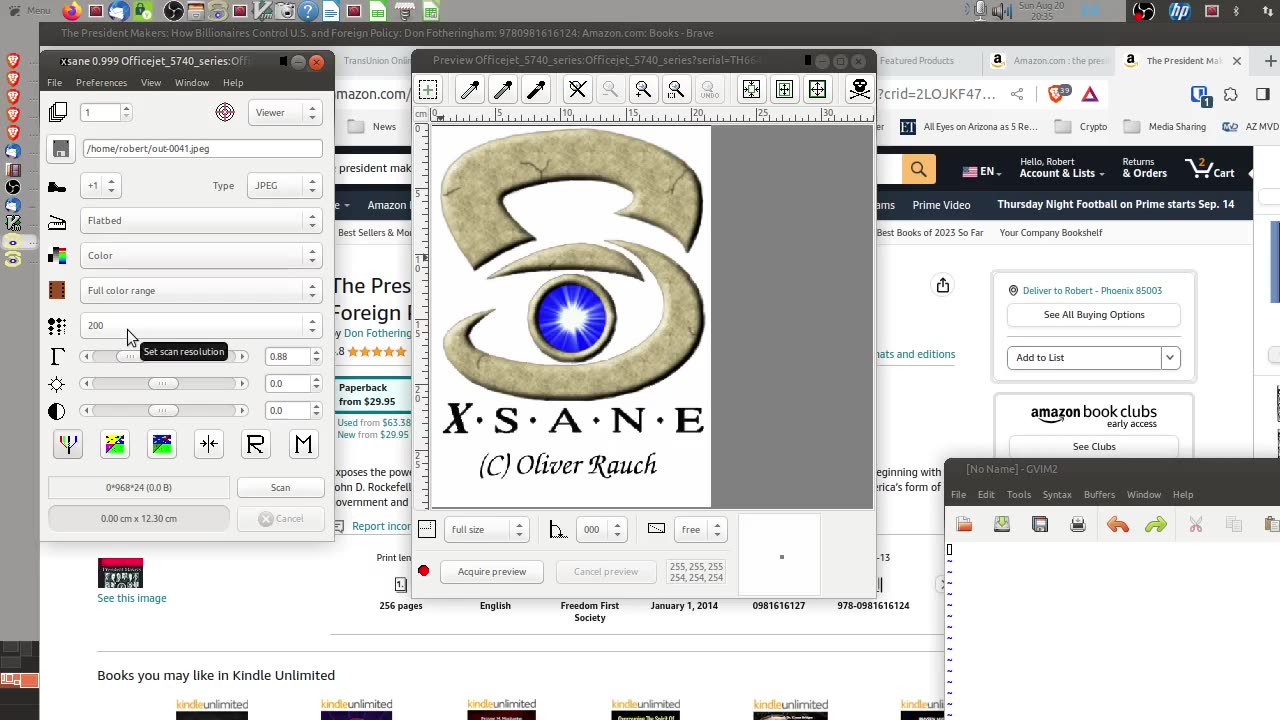This screenshot has width=1280, height=720.
Task: Click the gVim redo arrow icon
Action: click(x=1156, y=525)
